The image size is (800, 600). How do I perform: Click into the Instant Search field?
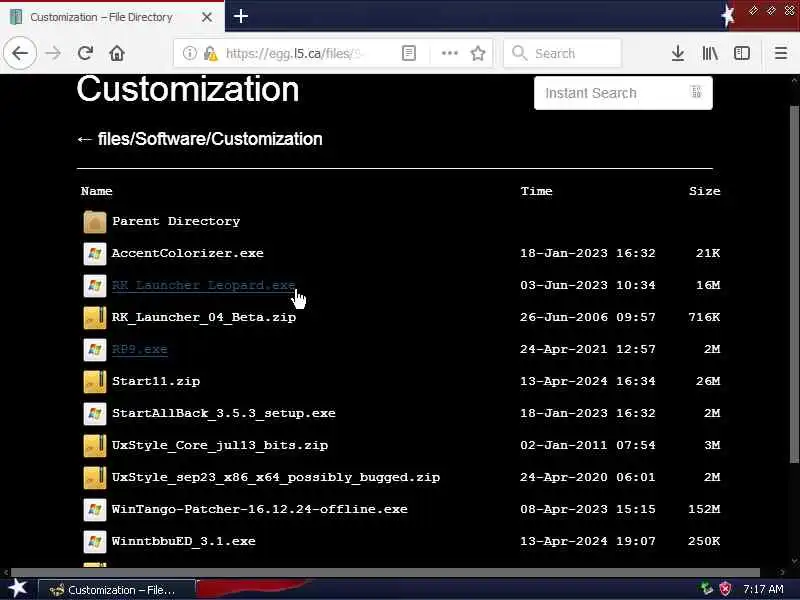click(623, 93)
